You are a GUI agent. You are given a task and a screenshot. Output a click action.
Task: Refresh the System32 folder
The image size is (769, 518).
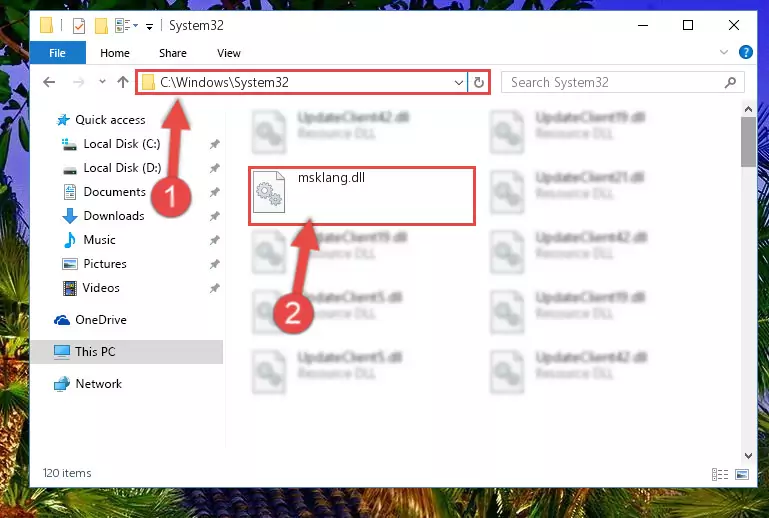[479, 82]
